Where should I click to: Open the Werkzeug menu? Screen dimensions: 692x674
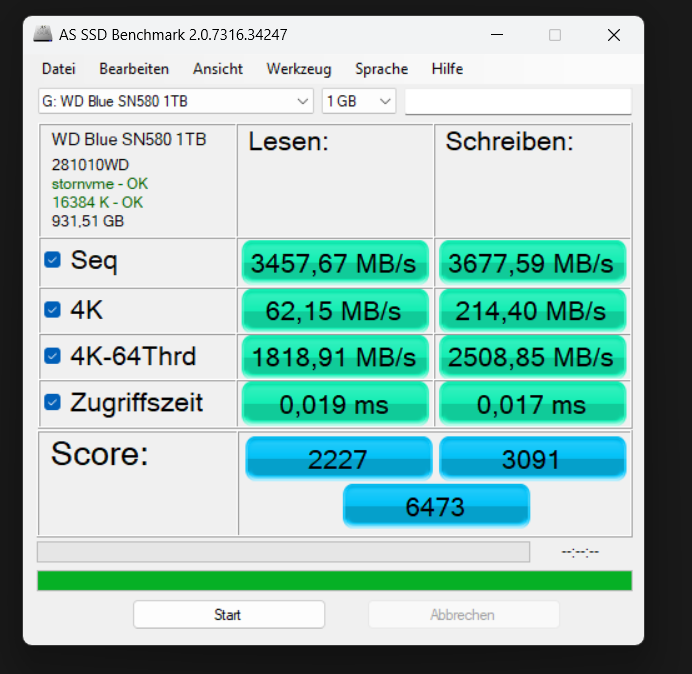pyautogui.click(x=299, y=69)
